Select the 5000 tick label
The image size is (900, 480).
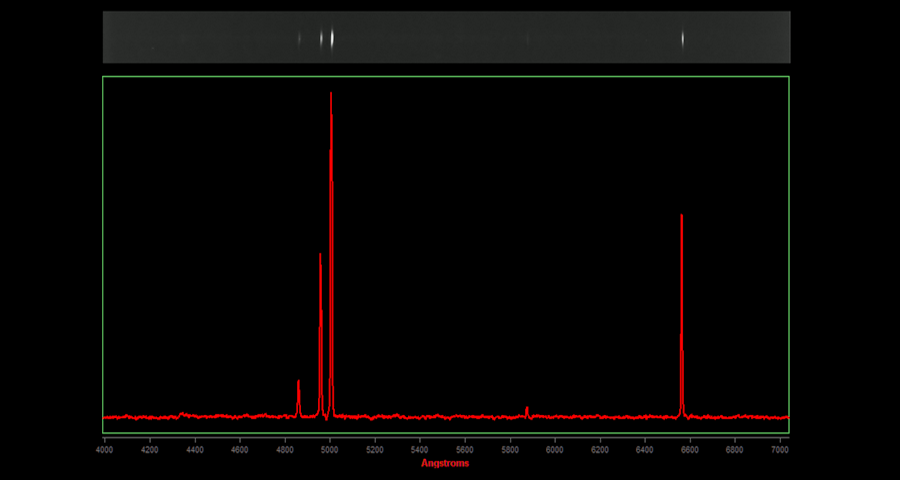coord(329,450)
